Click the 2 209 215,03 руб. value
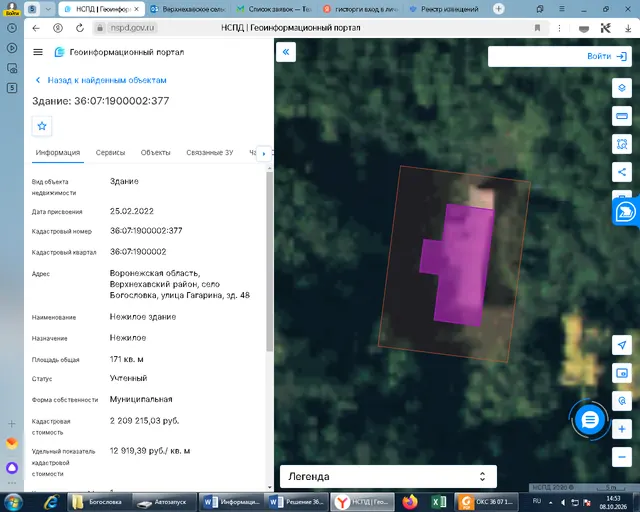640x512 pixels. pyautogui.click(x=144, y=421)
